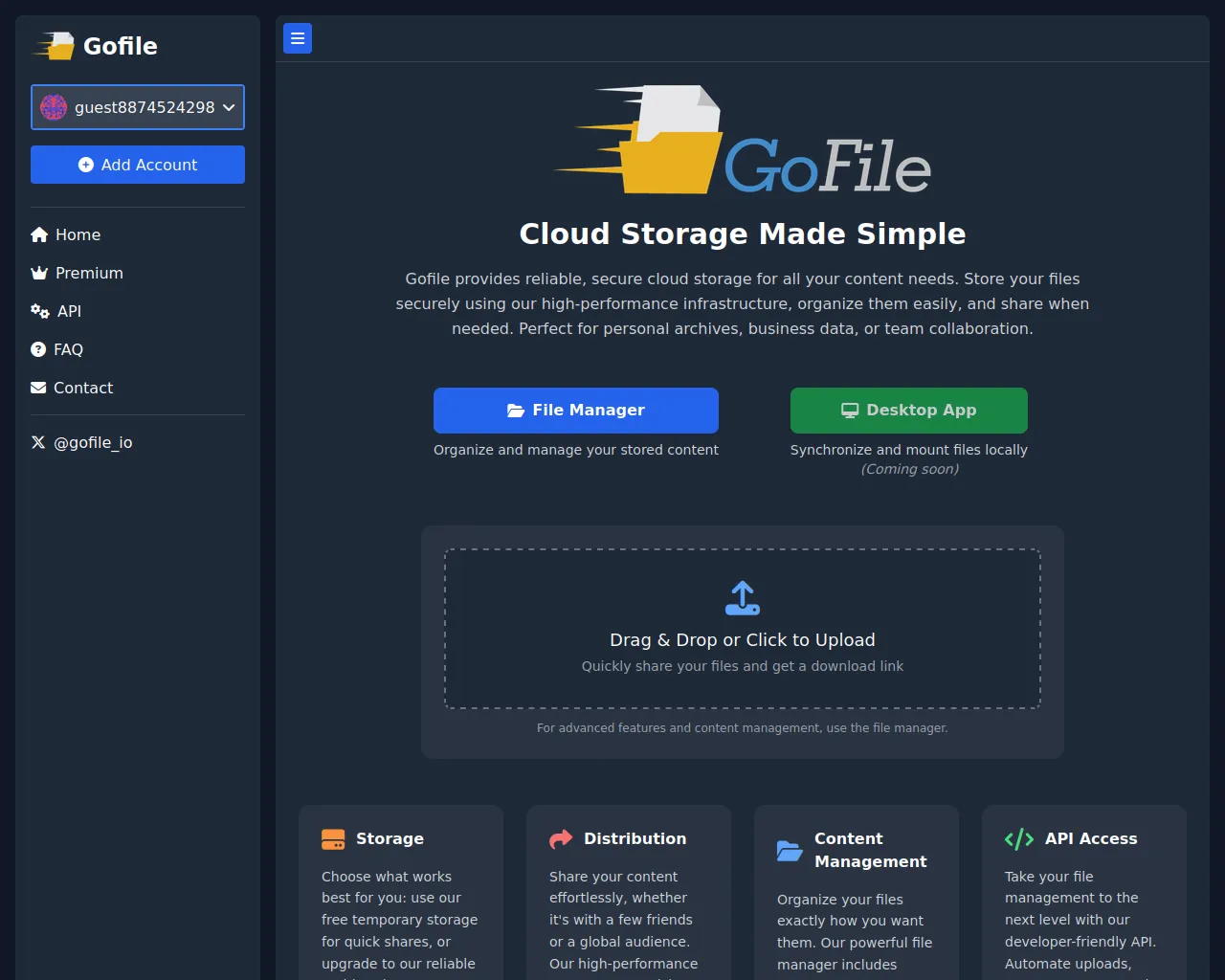Screen dimensions: 1225x980
Task: Click the API Access code brackets icon
Action: [x=1018, y=839]
